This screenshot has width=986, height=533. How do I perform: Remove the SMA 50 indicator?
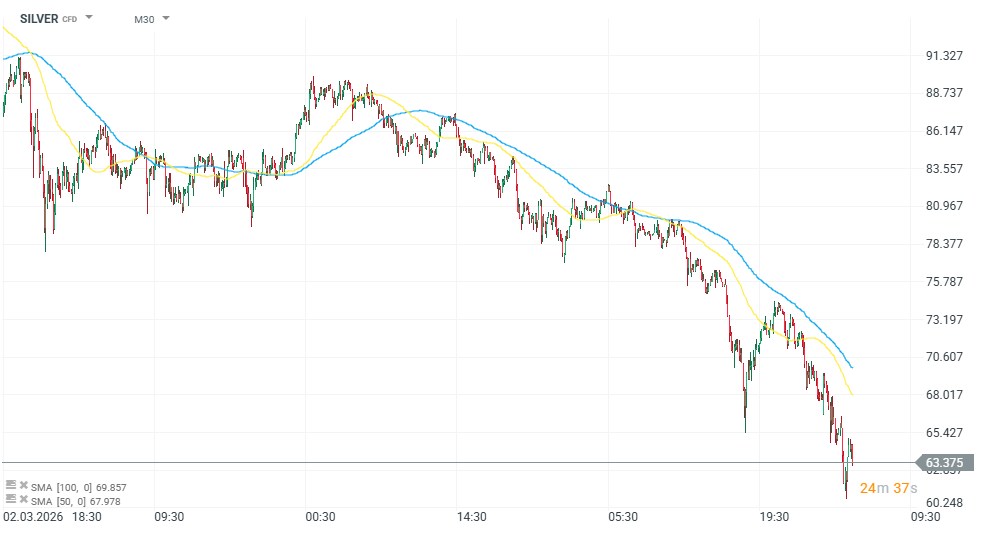click(23, 498)
